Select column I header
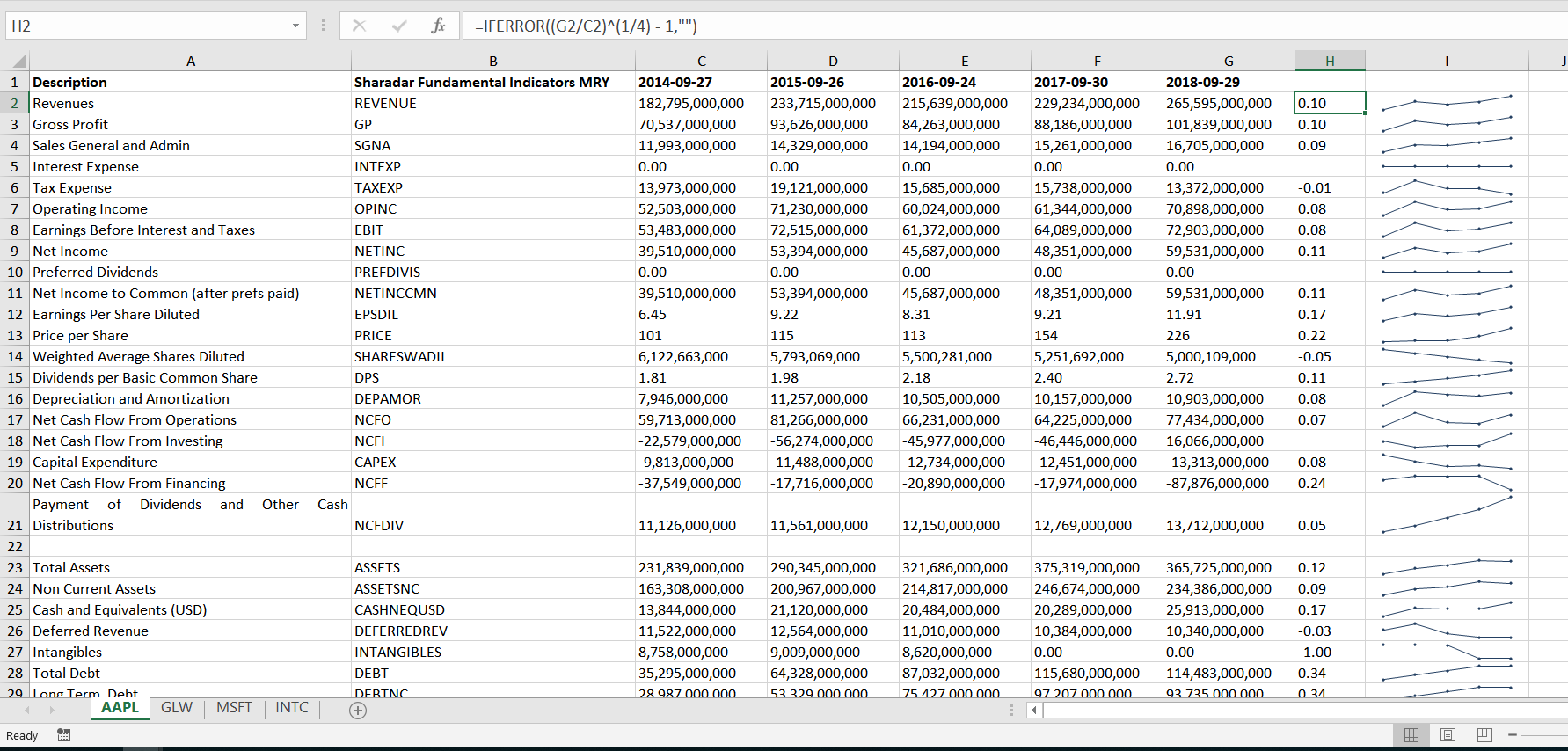This screenshot has width=1568, height=751. (1447, 61)
